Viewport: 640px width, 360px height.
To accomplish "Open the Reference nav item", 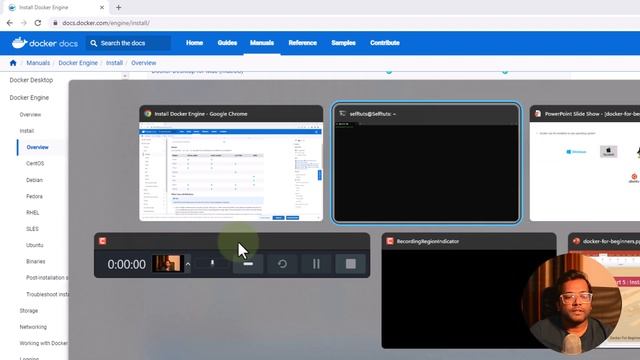I will click(302, 43).
